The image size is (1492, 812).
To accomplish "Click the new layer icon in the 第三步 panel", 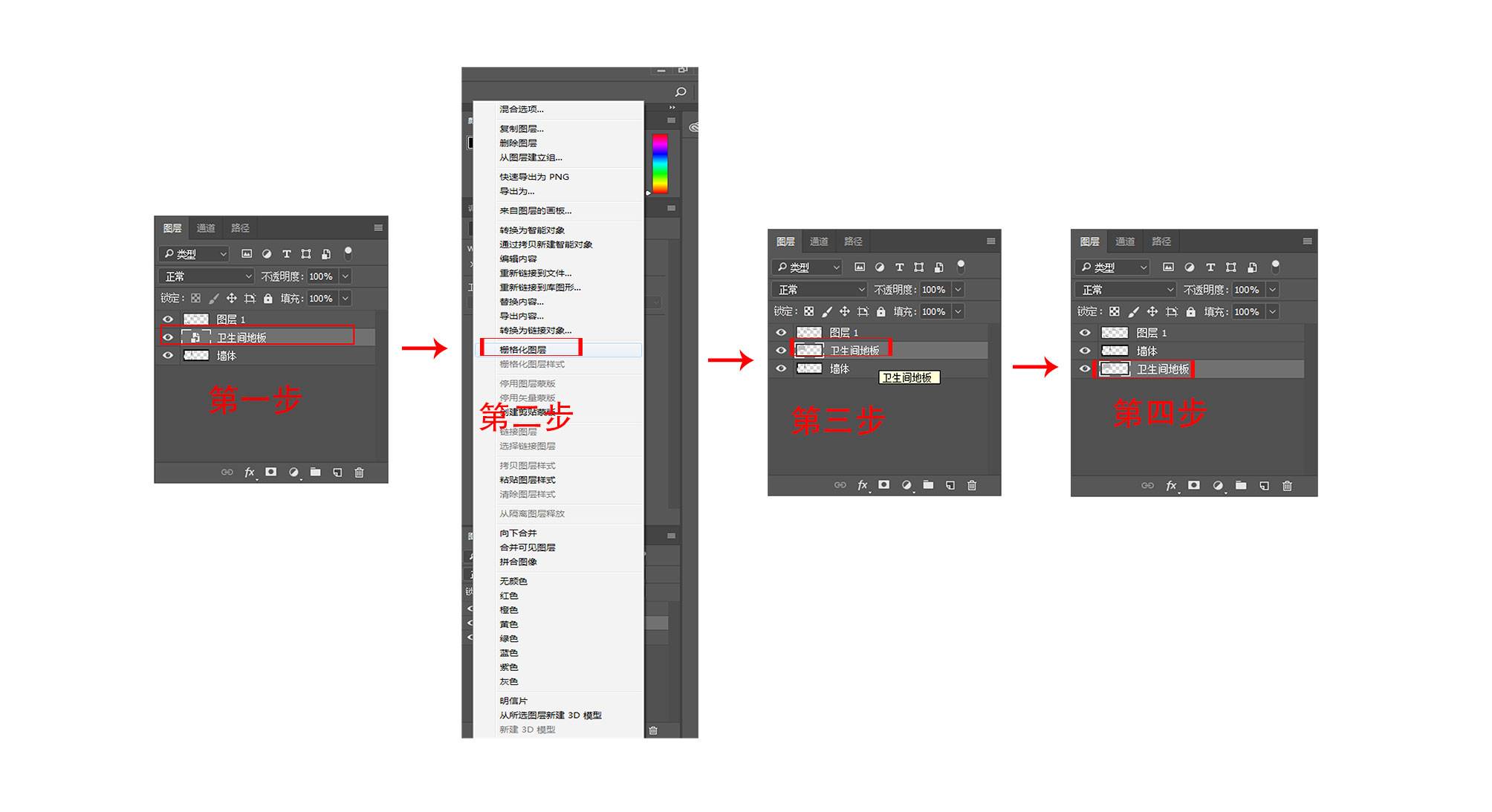I will (x=950, y=485).
